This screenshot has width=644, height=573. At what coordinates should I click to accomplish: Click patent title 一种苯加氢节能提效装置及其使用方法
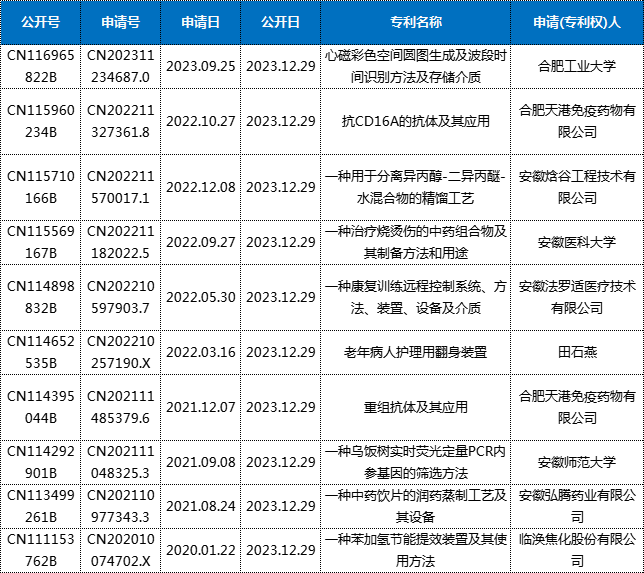coord(416,550)
